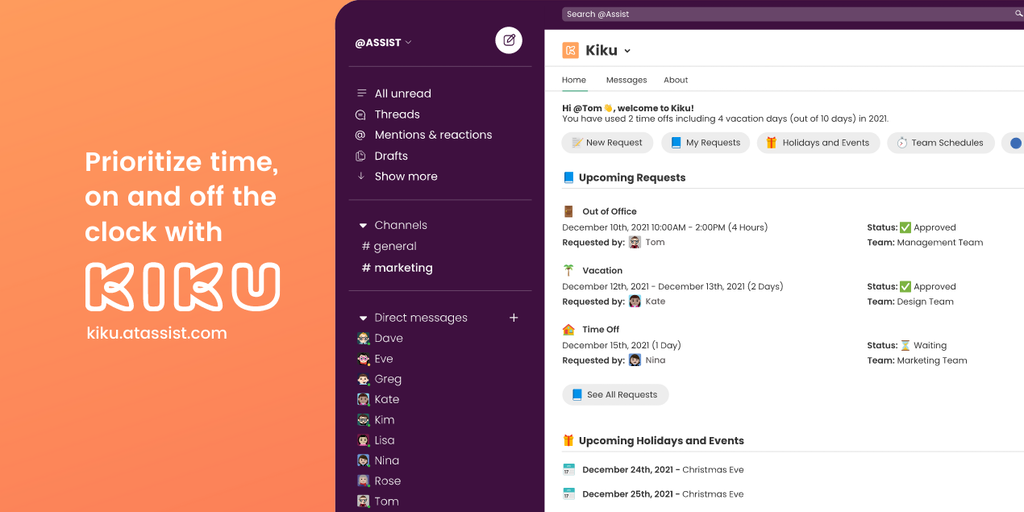
Task: Click Kim's avatar in direct messages
Action: [364, 420]
